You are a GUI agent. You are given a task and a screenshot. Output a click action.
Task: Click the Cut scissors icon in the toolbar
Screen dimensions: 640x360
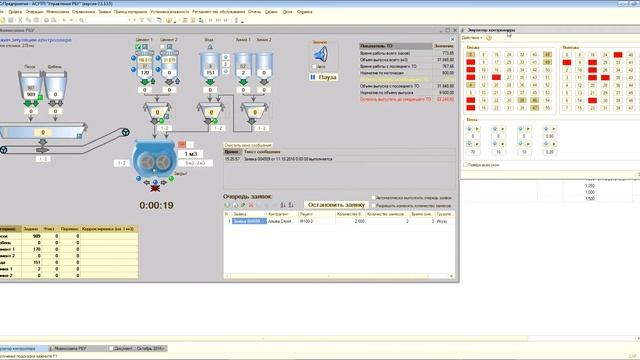20,20
